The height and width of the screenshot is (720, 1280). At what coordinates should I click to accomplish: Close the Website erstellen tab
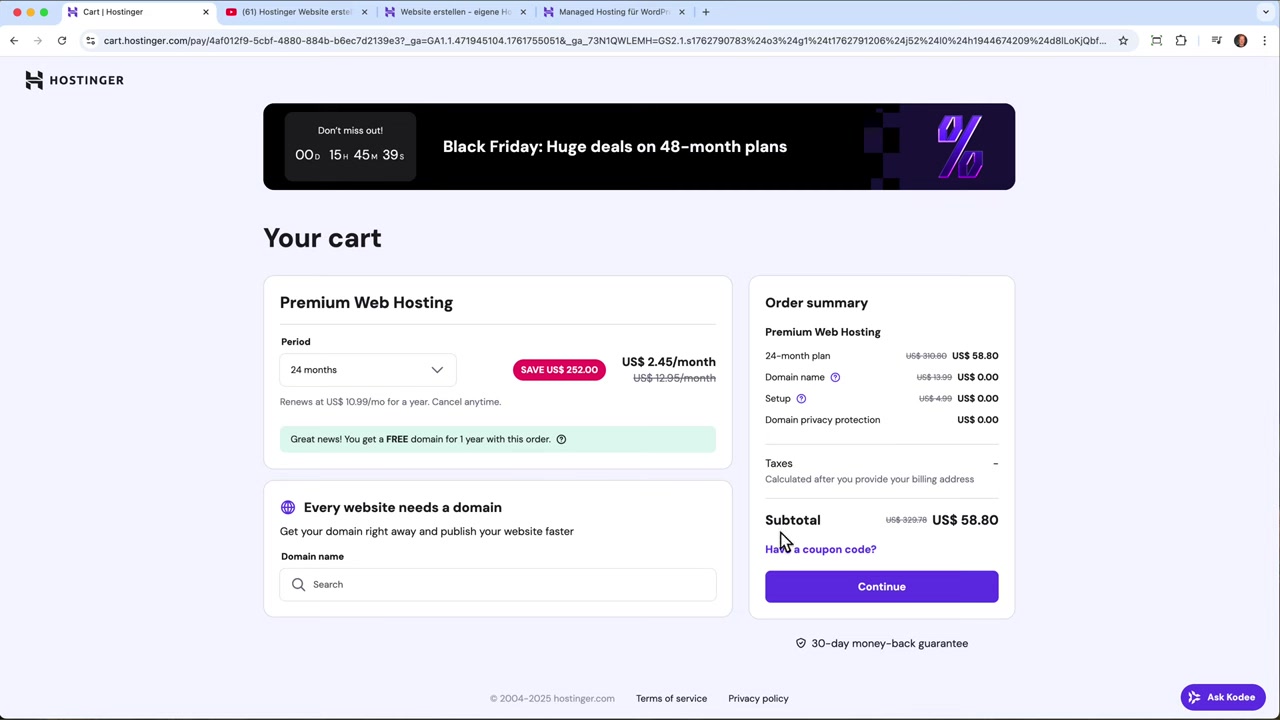(523, 12)
